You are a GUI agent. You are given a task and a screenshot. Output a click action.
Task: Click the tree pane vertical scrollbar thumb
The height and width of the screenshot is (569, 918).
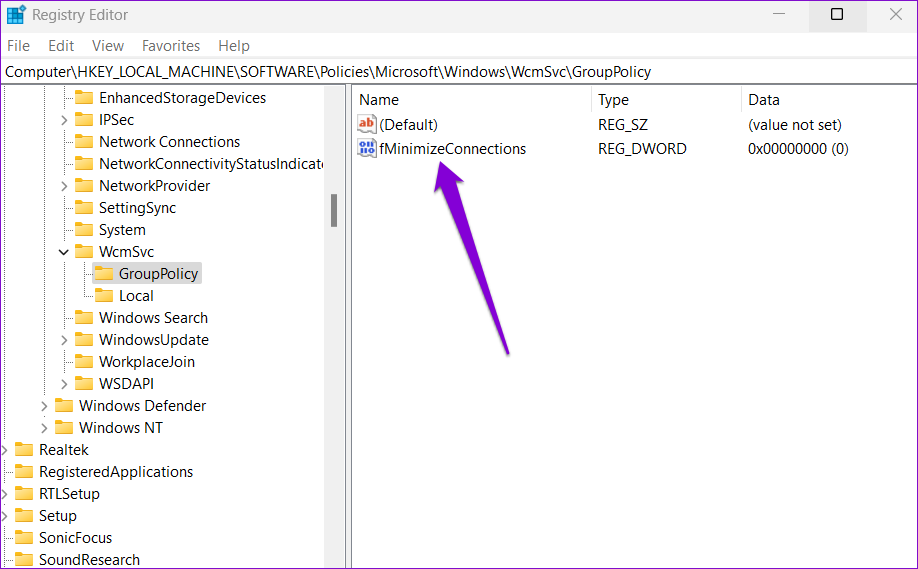(x=334, y=210)
